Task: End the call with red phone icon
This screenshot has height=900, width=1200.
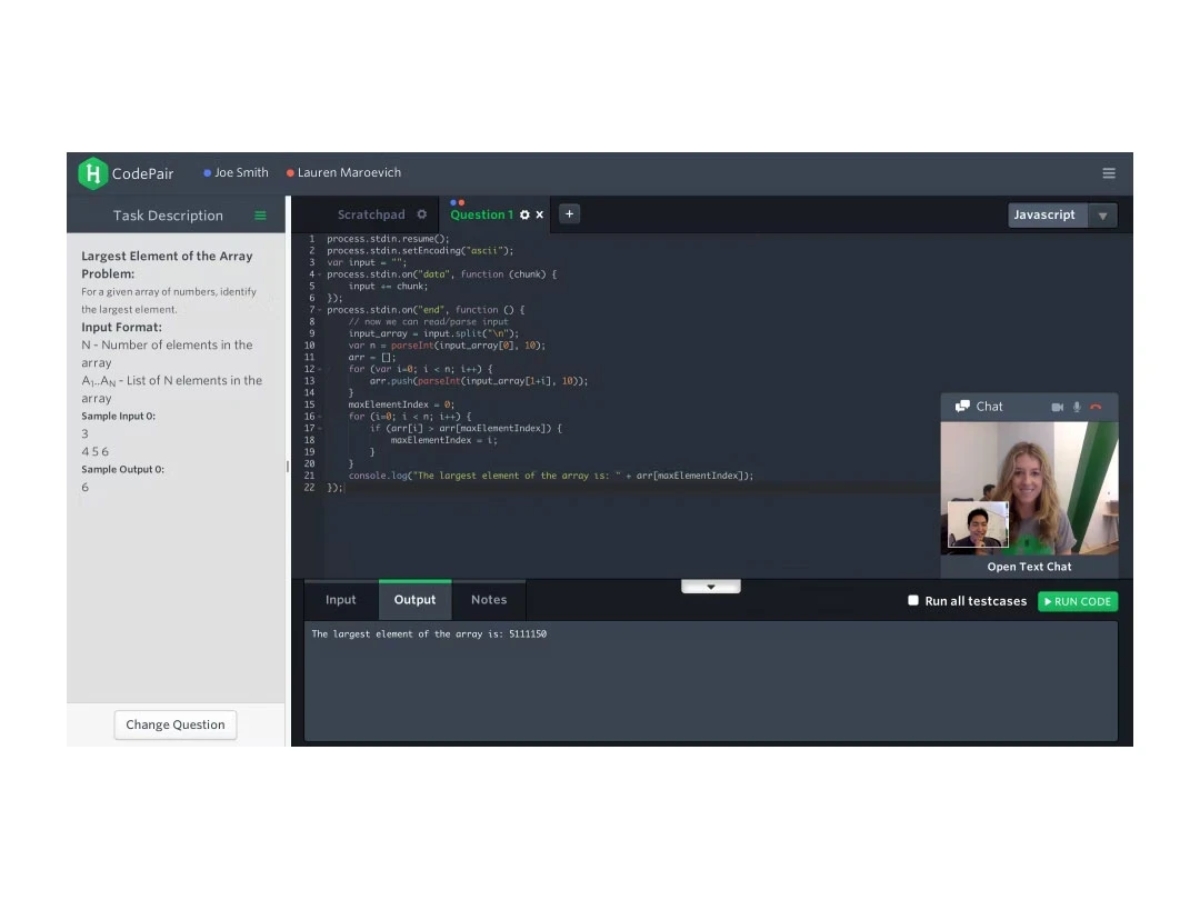Action: 1096,407
